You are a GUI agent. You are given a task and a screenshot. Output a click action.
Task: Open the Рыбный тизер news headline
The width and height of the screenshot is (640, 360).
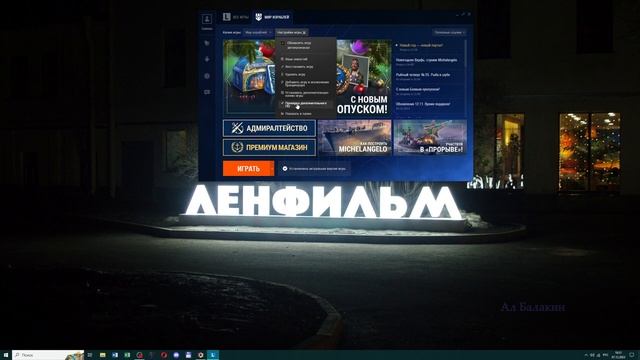(x=423, y=75)
